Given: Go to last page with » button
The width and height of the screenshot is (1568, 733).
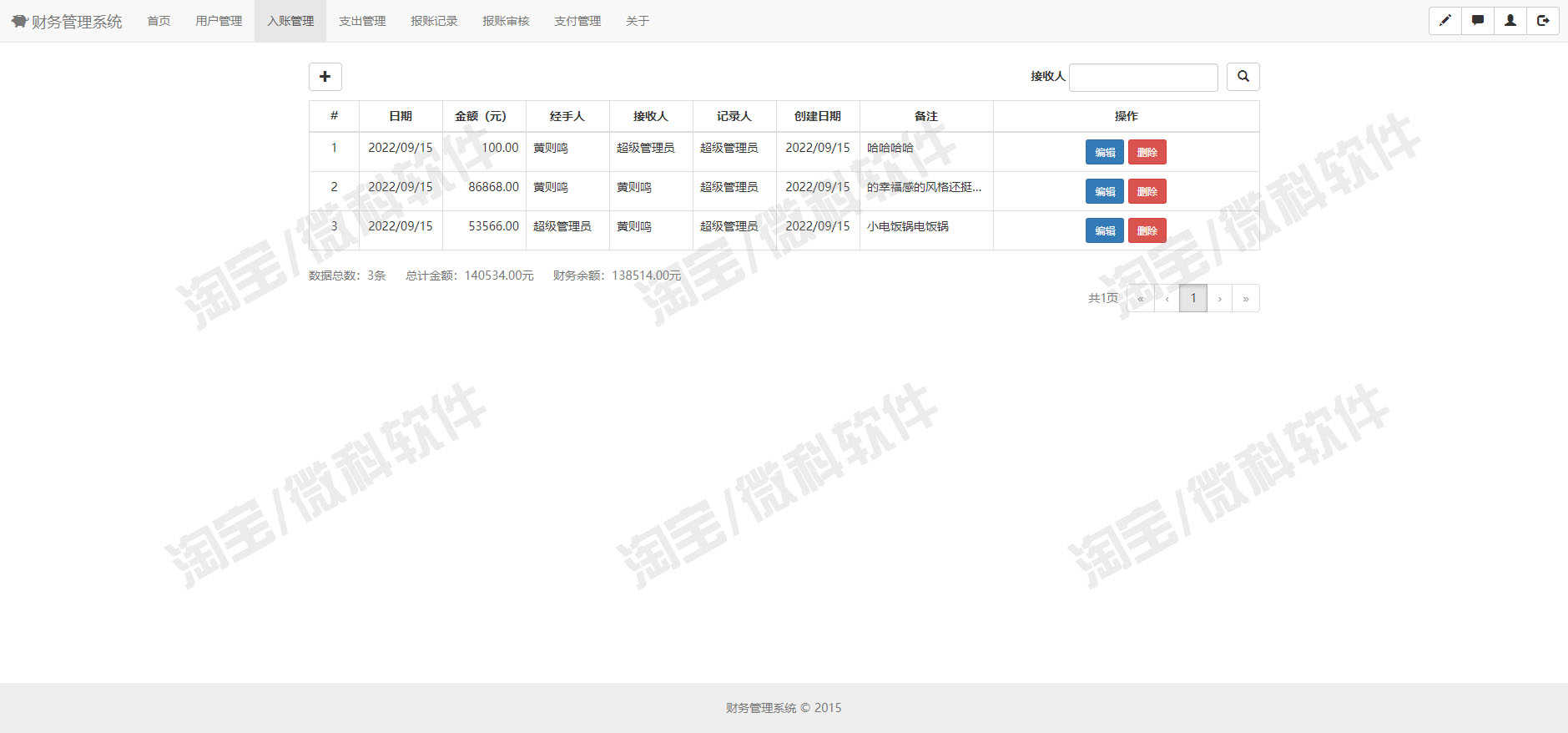Looking at the screenshot, I should click(1246, 298).
